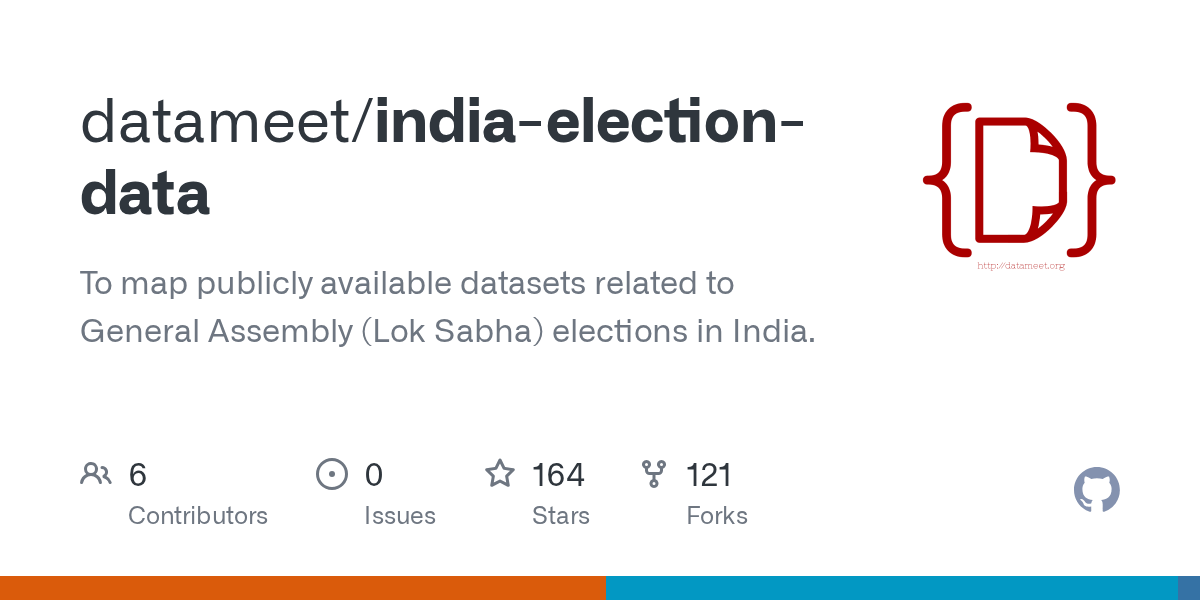1200x600 pixels.
Task: Click the orange language bar segment
Action: 303,588
